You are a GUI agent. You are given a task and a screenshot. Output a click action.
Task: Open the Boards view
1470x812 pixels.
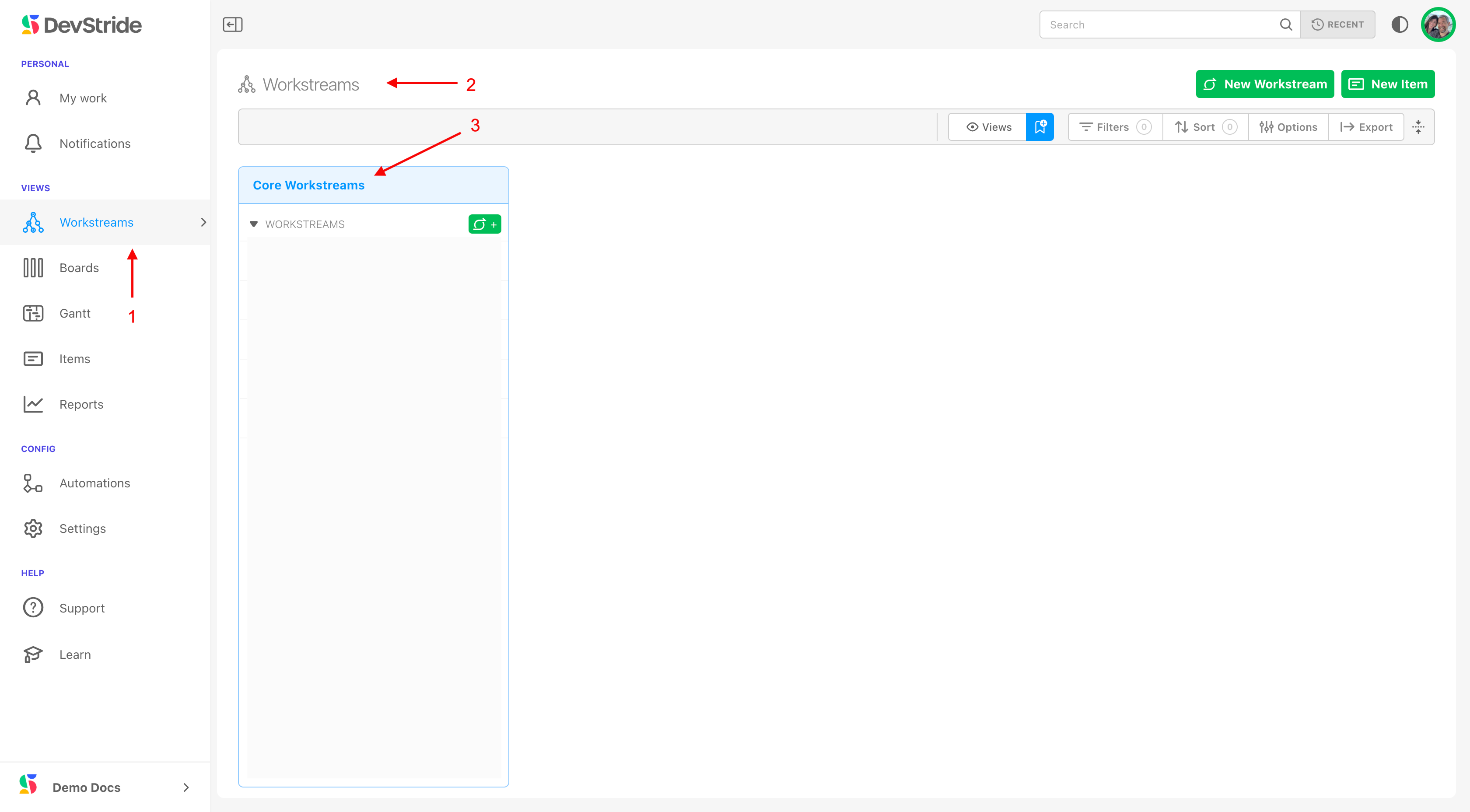point(79,268)
